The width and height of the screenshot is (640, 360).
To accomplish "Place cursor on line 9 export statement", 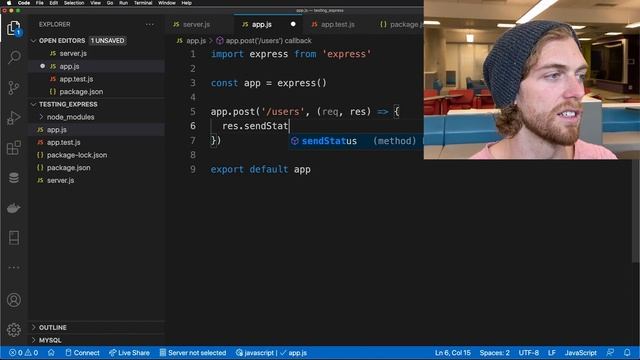I will point(260,169).
